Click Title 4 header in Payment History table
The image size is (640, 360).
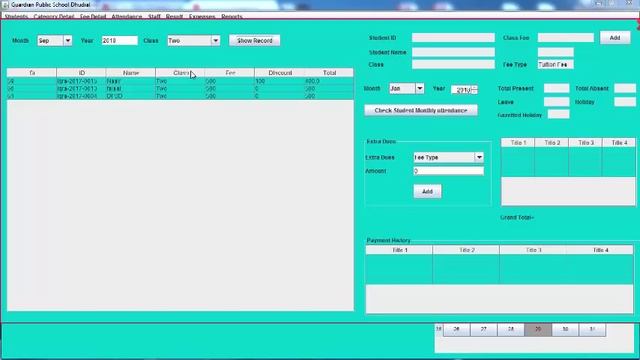[x=600, y=250]
